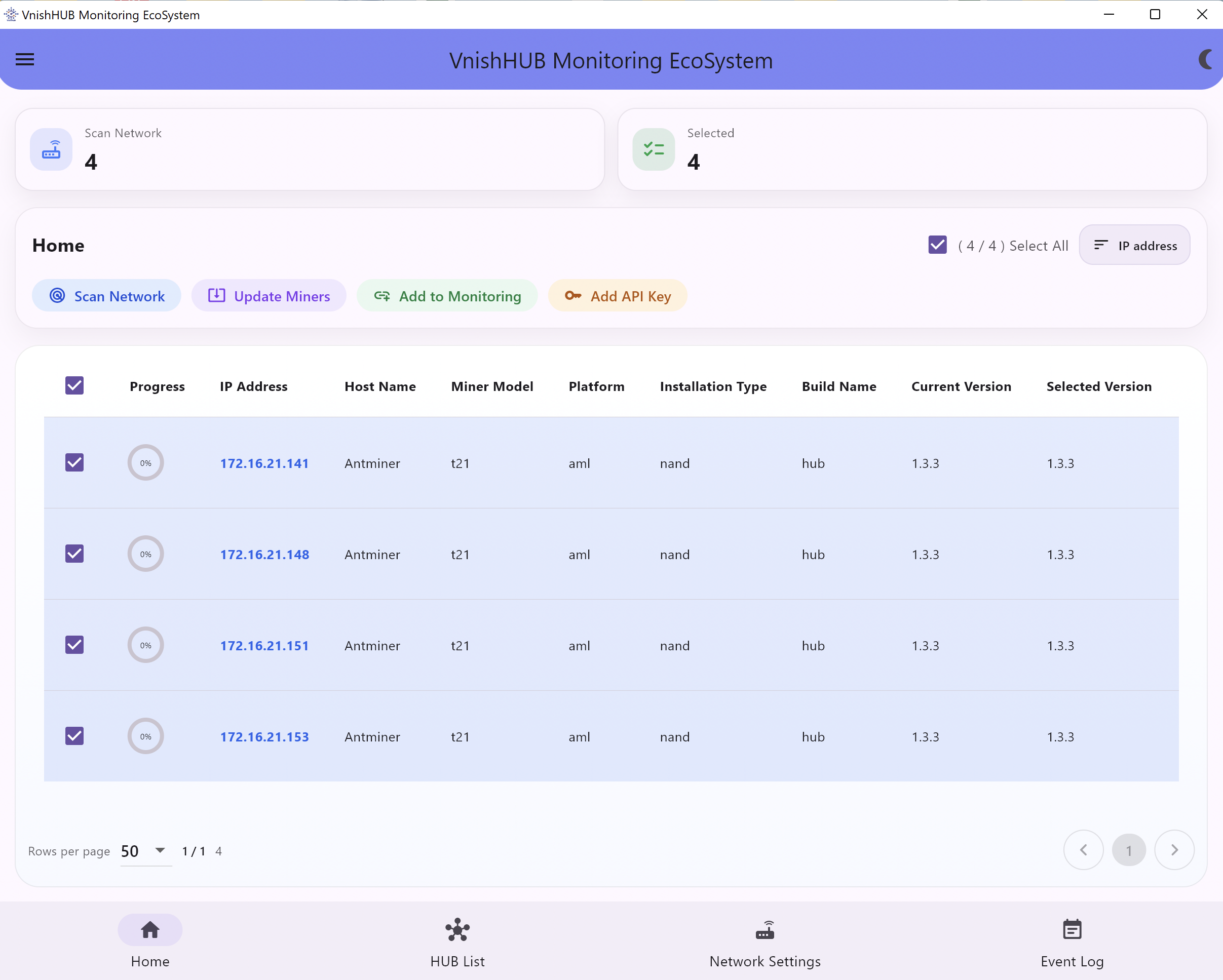Click the Build Name column header

coord(839,386)
